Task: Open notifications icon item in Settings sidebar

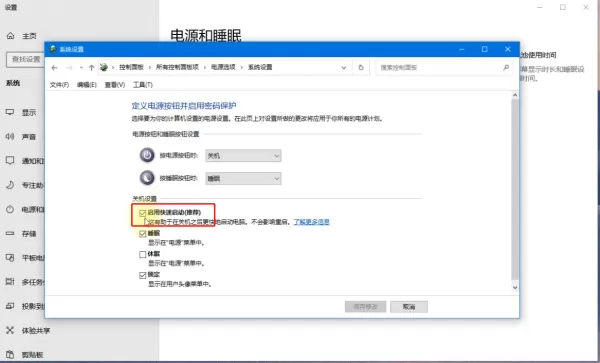Action: pyautogui.click(x=10, y=161)
